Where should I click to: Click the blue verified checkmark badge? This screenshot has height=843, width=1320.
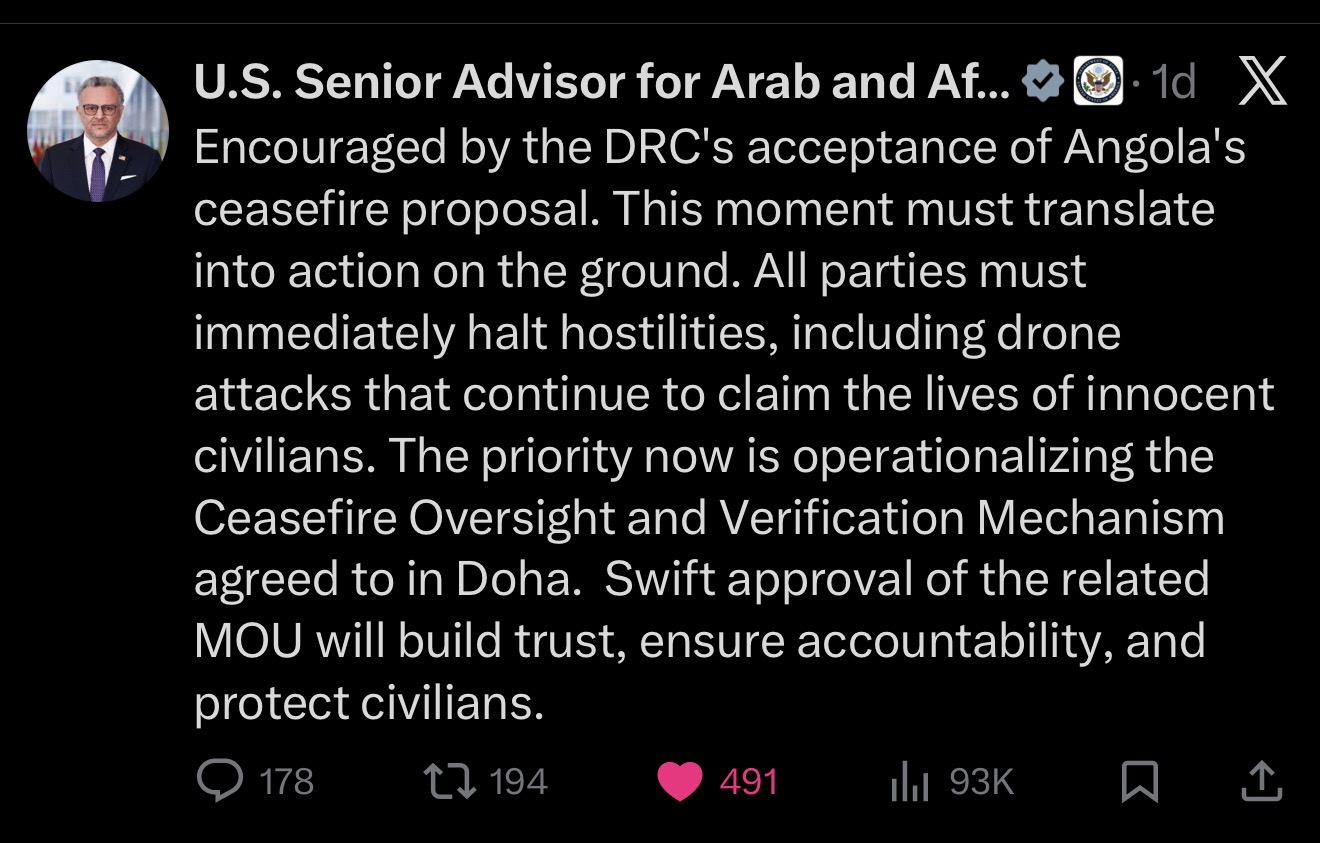click(x=1045, y=83)
